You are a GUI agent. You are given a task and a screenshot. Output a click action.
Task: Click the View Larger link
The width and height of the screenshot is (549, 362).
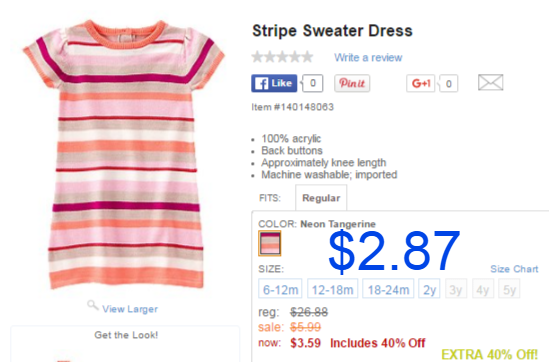coord(130,309)
